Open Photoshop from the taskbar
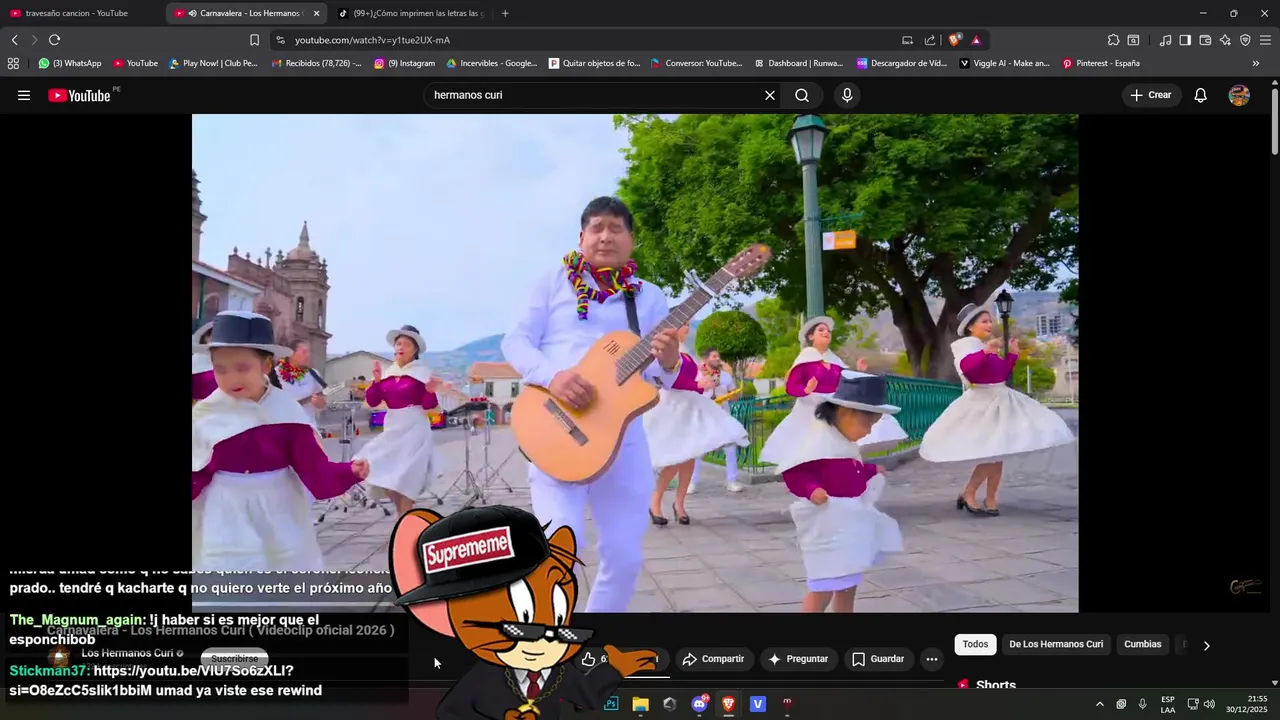Screen dimensions: 1280x720 [611, 704]
